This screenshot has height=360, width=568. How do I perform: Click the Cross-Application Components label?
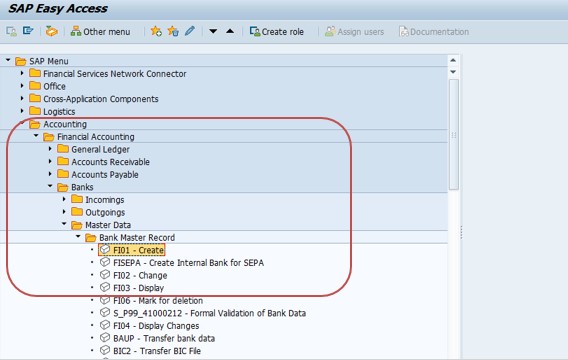101,99
